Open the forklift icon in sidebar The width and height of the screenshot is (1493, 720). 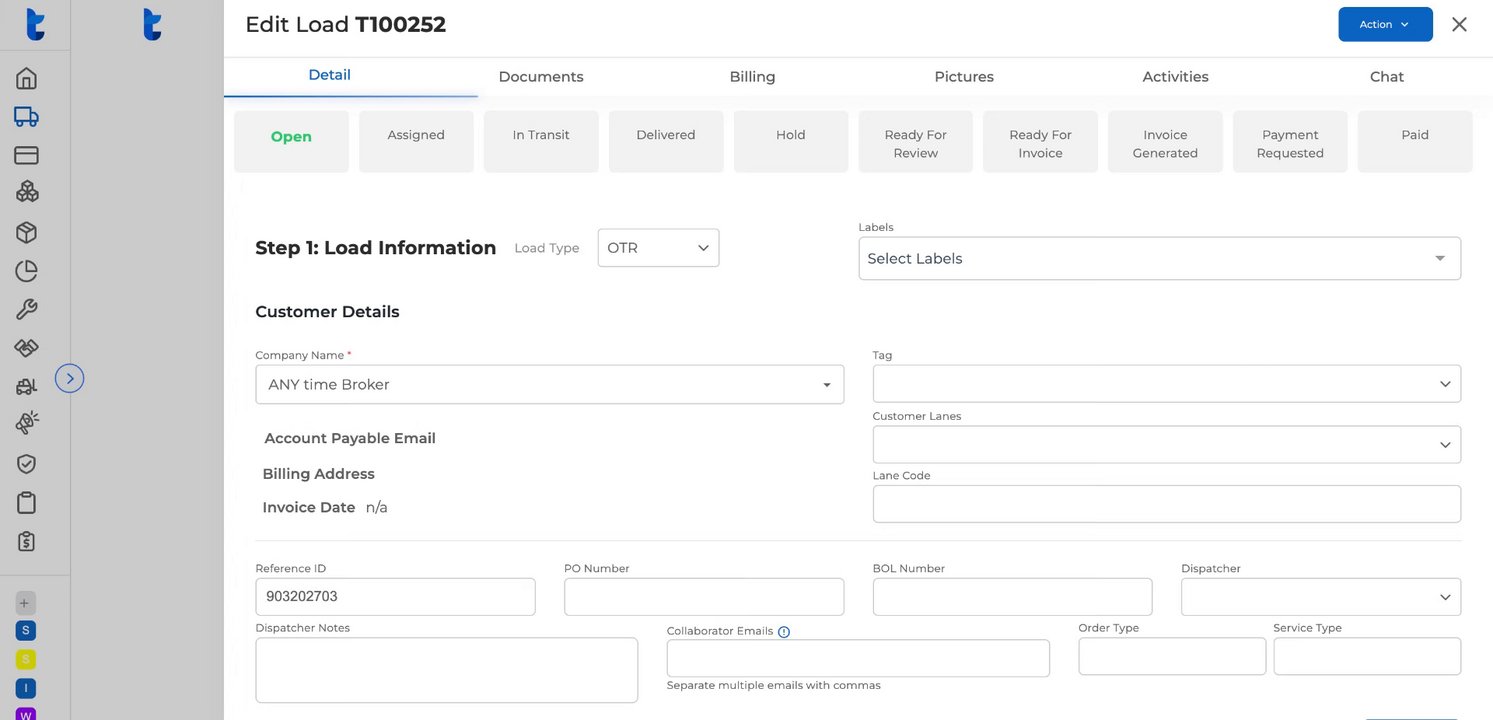click(27, 386)
